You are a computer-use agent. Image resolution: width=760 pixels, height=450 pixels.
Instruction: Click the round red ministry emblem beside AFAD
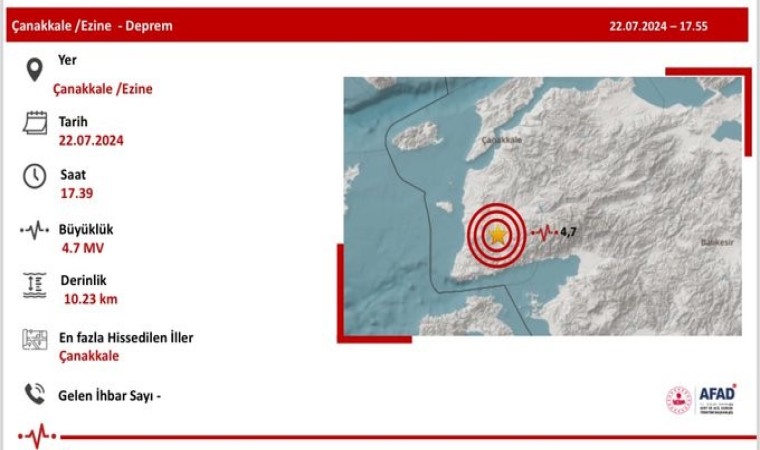(x=679, y=400)
